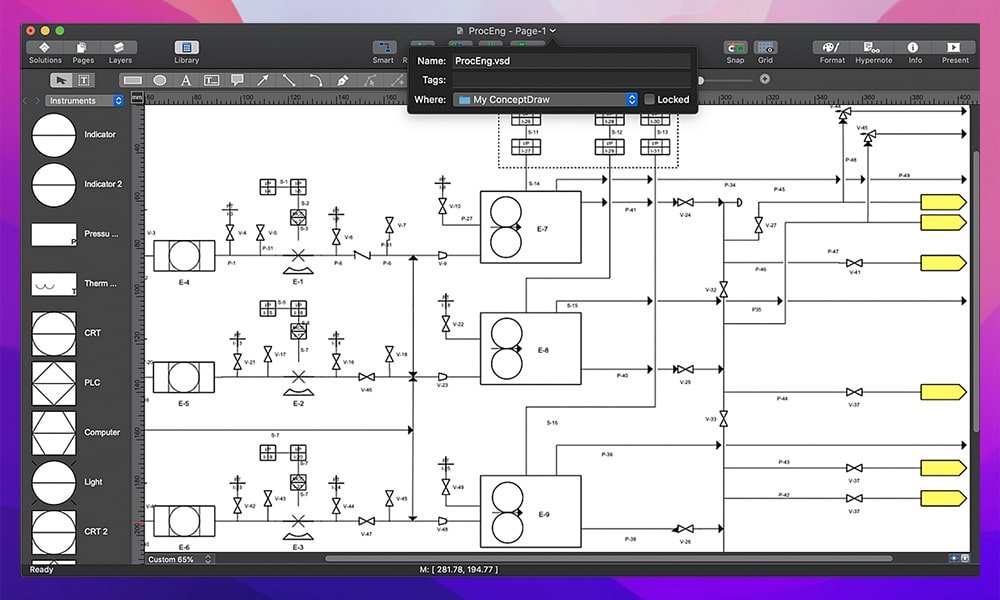
Task: Click in the Tags input field
Action: coord(570,80)
